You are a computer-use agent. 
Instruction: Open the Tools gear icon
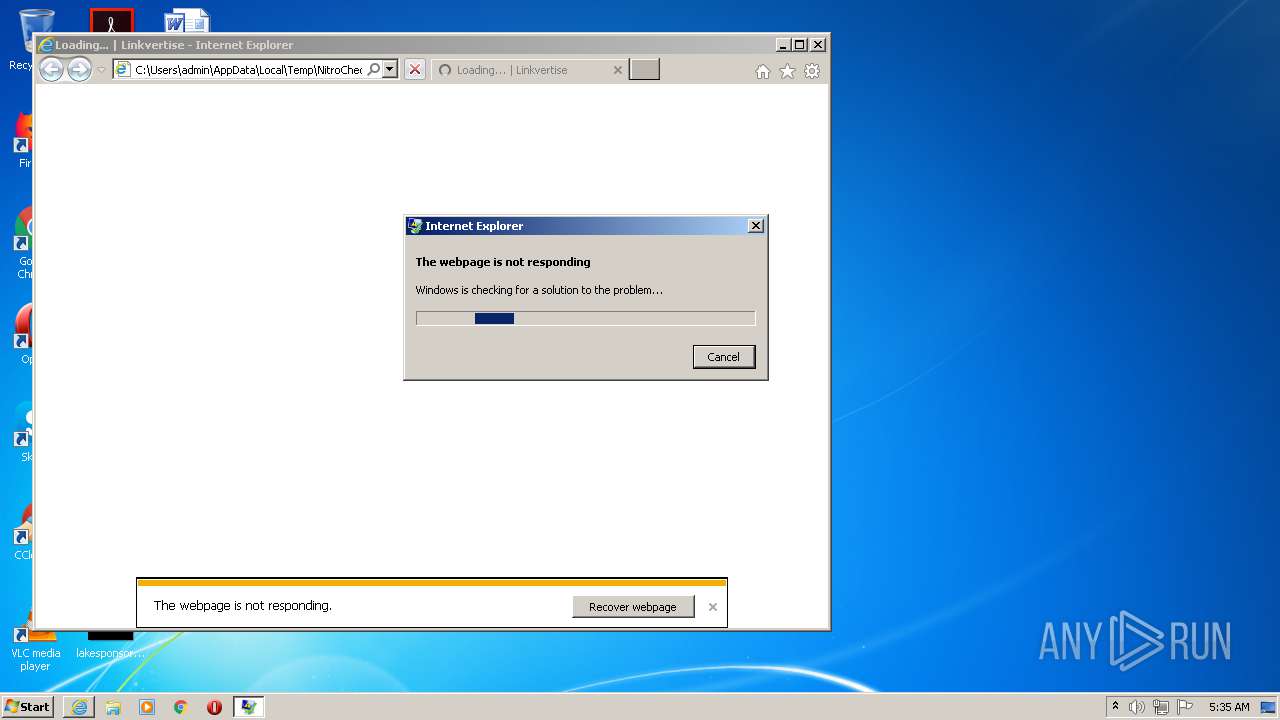(812, 71)
